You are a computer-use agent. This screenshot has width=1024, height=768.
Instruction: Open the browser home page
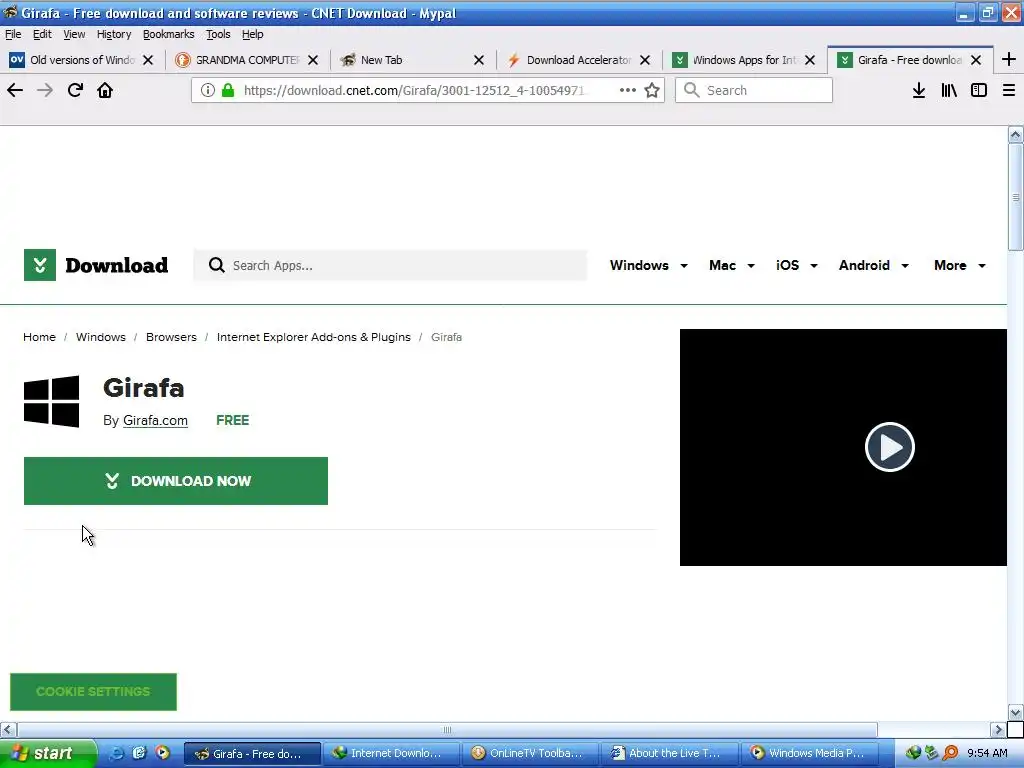[105, 90]
